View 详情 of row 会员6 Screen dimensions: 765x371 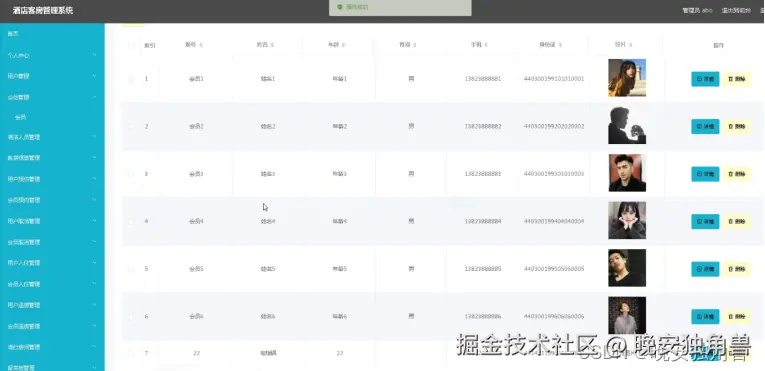pyautogui.click(x=705, y=316)
